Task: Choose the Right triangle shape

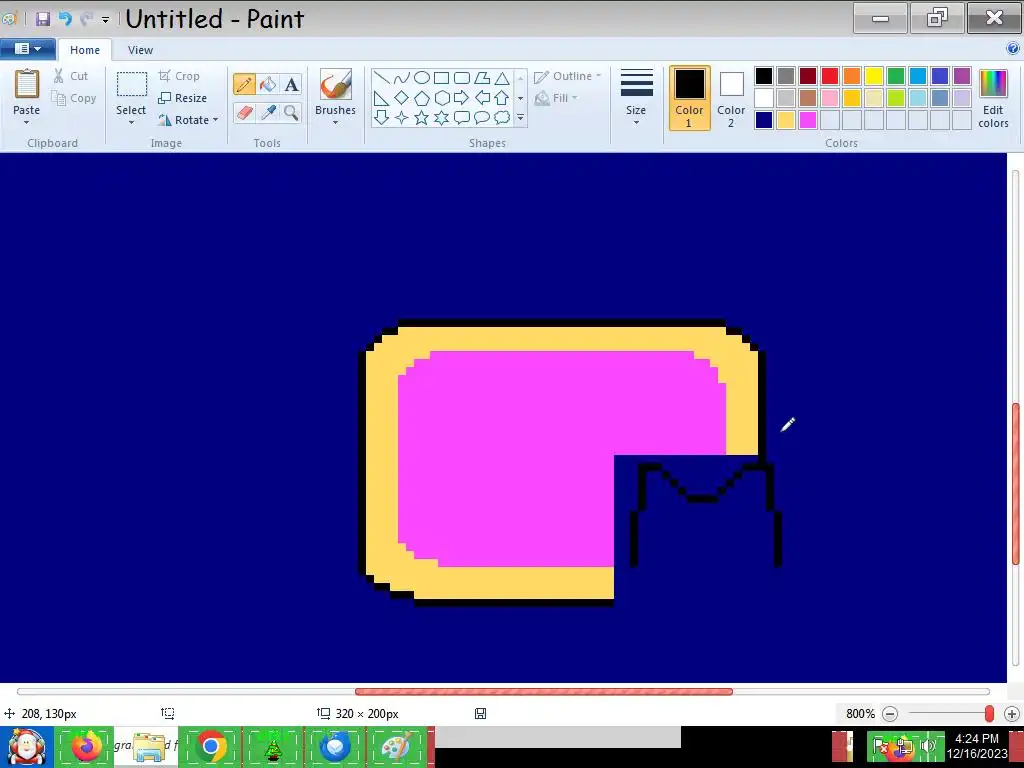Action: click(x=382, y=98)
